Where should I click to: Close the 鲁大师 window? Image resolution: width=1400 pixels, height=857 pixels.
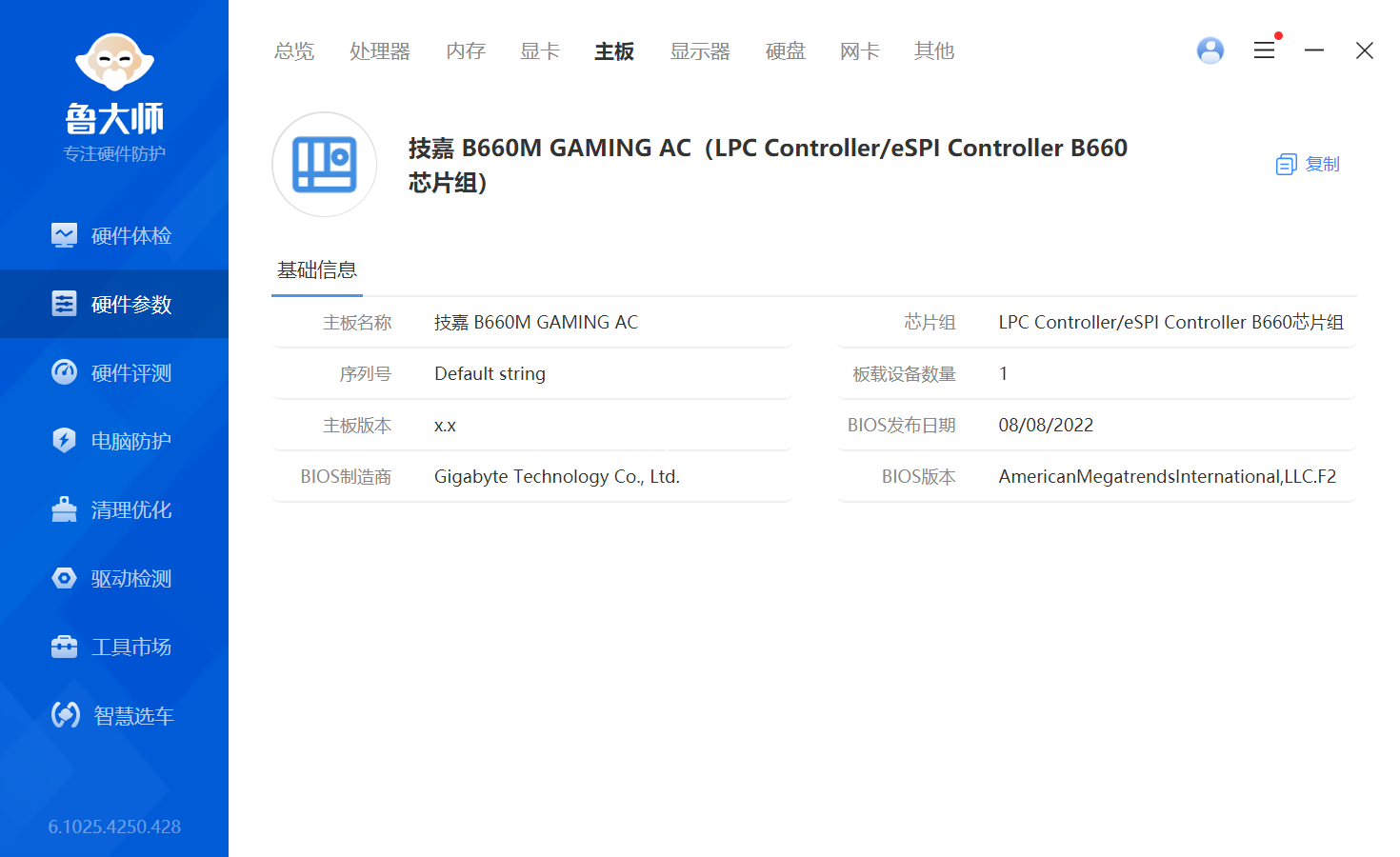click(1365, 50)
